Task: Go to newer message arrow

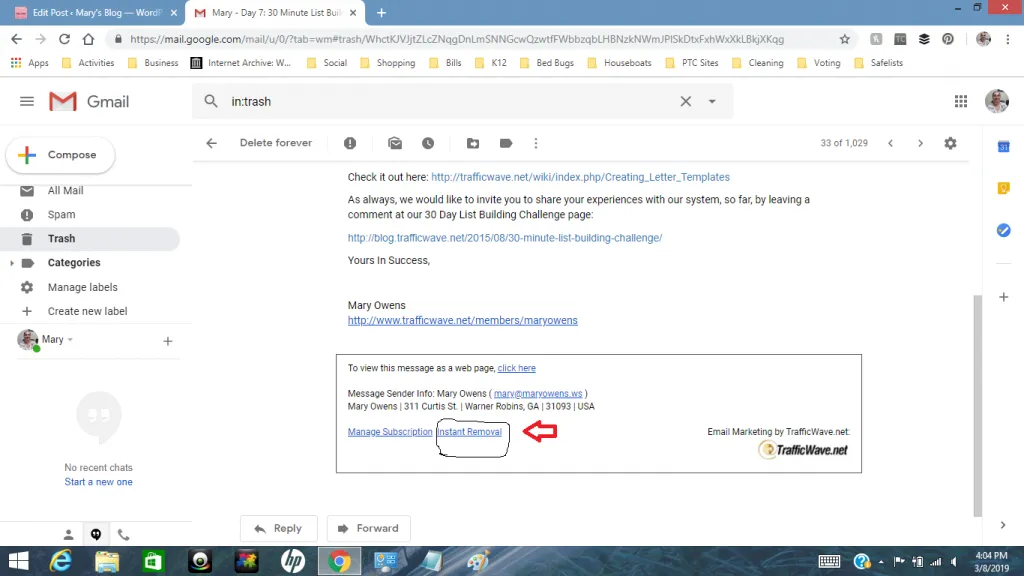Action: coord(890,143)
